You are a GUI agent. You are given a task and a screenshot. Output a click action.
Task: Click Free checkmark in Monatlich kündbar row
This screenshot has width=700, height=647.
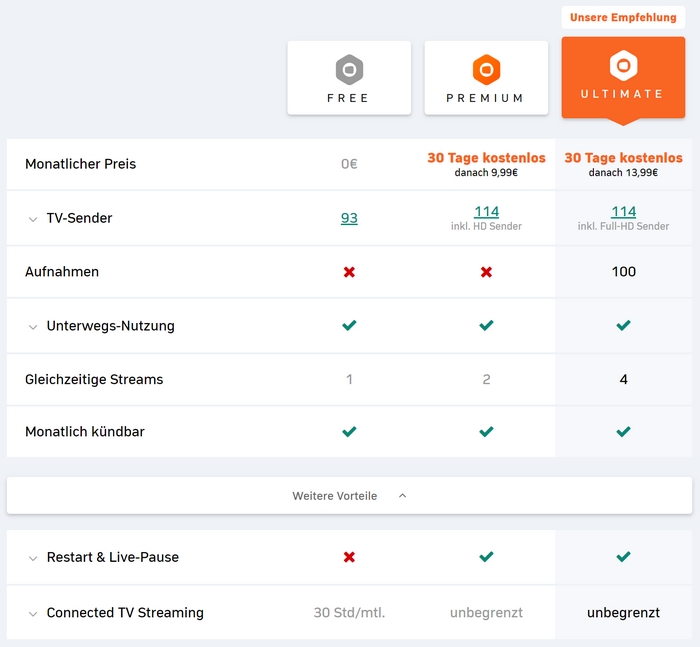349,431
